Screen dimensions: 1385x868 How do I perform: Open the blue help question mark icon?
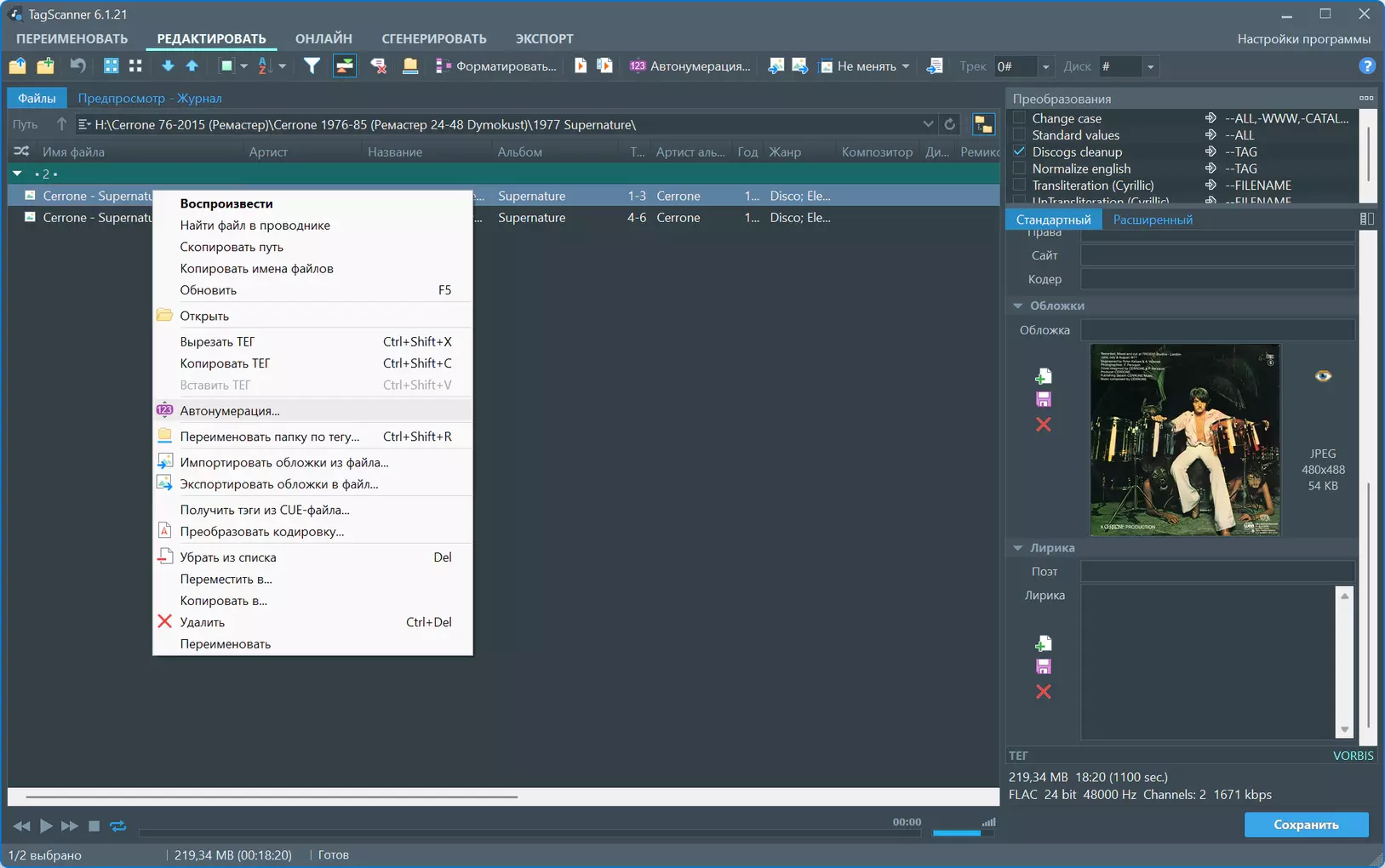(x=1366, y=66)
